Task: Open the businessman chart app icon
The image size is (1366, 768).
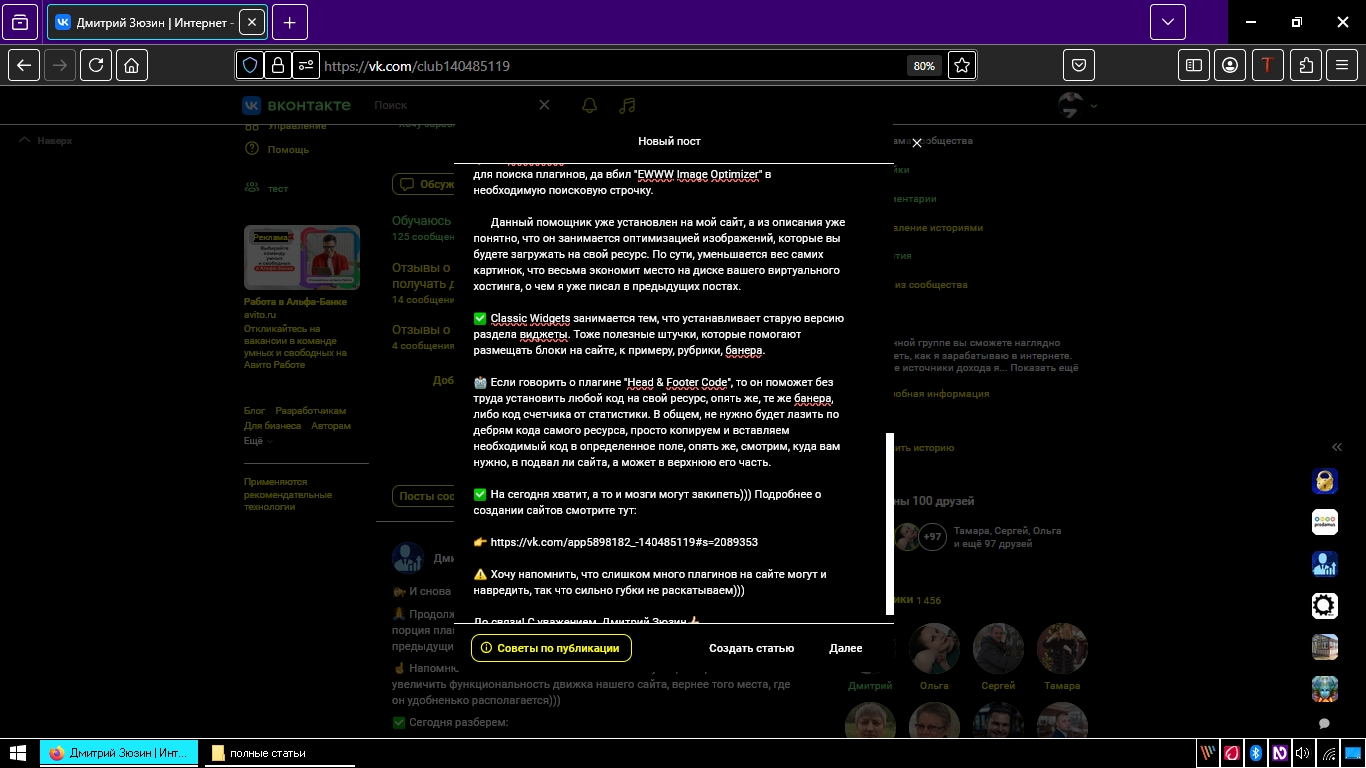Action: [1325, 564]
